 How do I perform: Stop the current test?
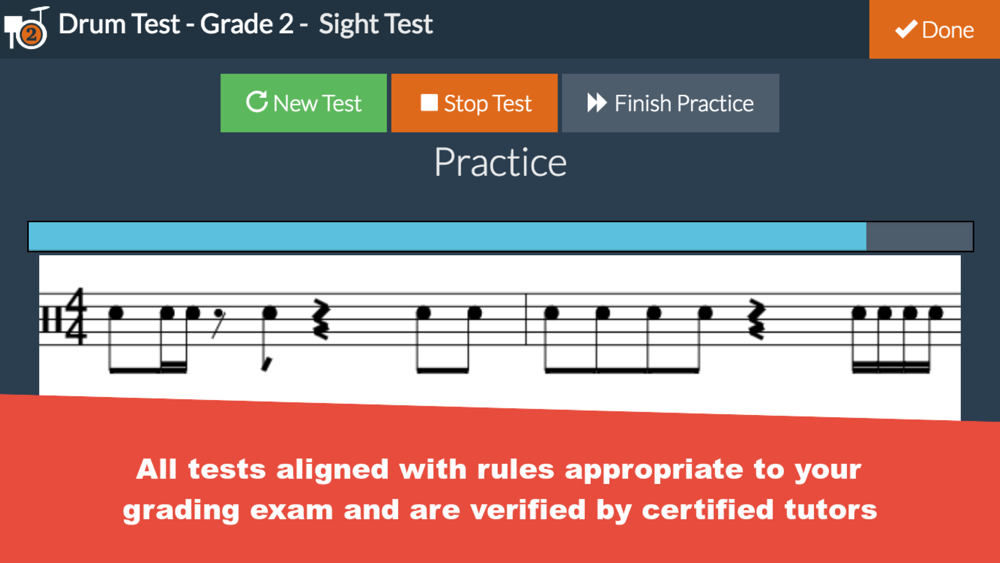click(474, 103)
